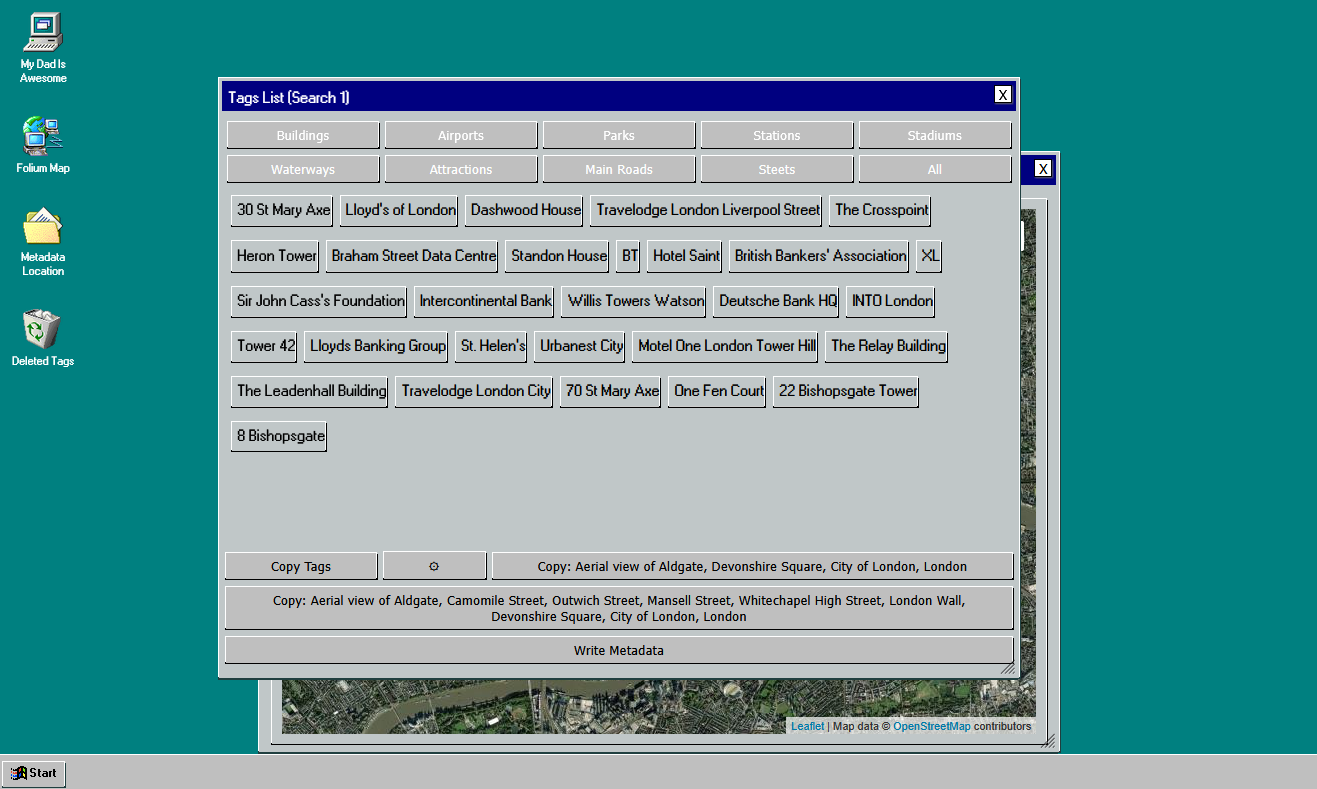Filter tags by Attractions
Image resolution: width=1317 pixels, height=789 pixels.
click(x=461, y=169)
